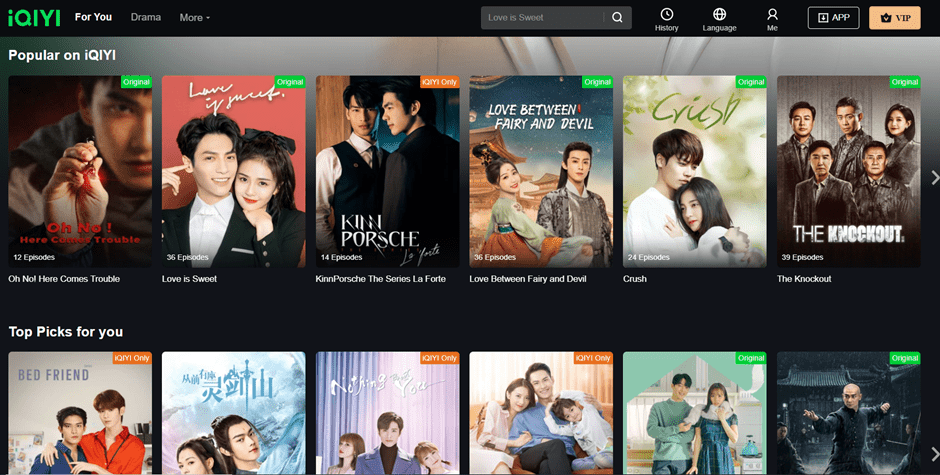940x475 pixels.
Task: Open Oh No! Here Comes Trouble poster
Action: point(80,172)
